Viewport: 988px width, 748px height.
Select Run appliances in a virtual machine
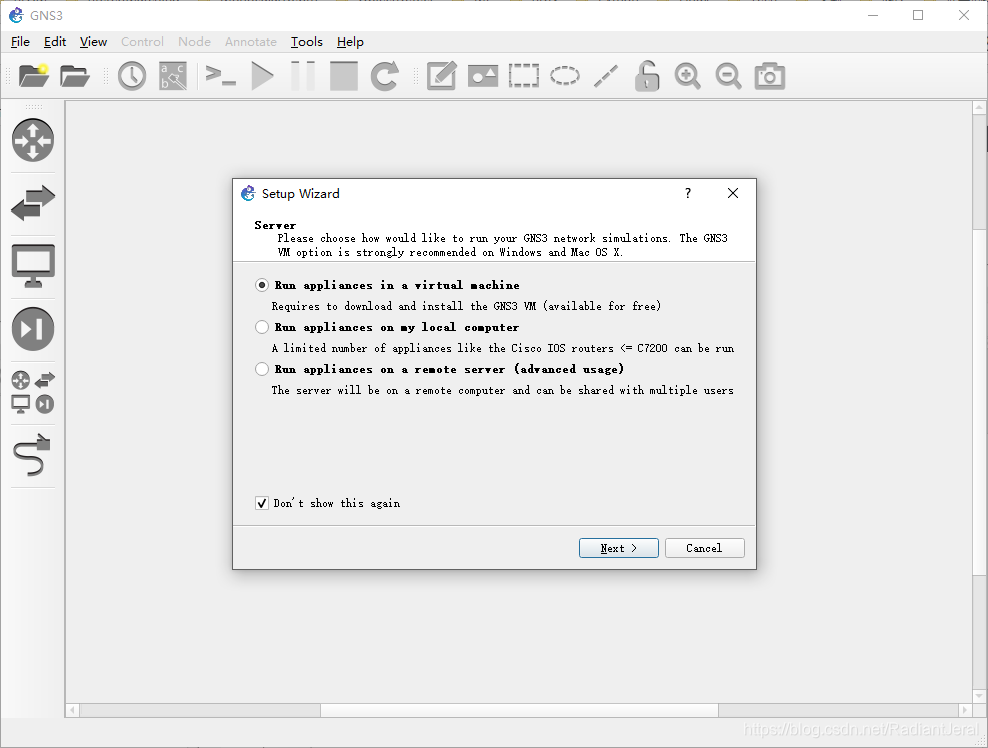pyautogui.click(x=388, y=285)
